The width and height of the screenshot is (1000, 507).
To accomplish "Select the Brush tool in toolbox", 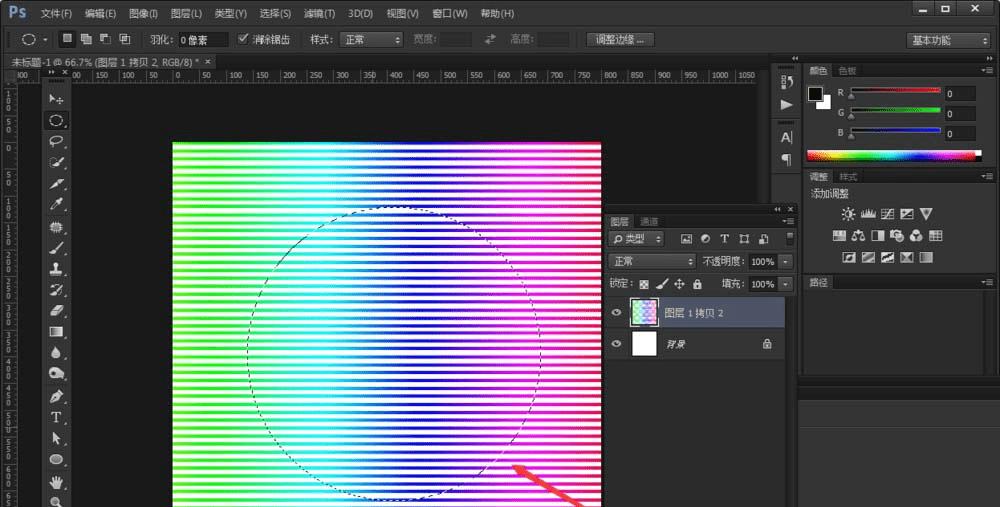I will click(56, 247).
